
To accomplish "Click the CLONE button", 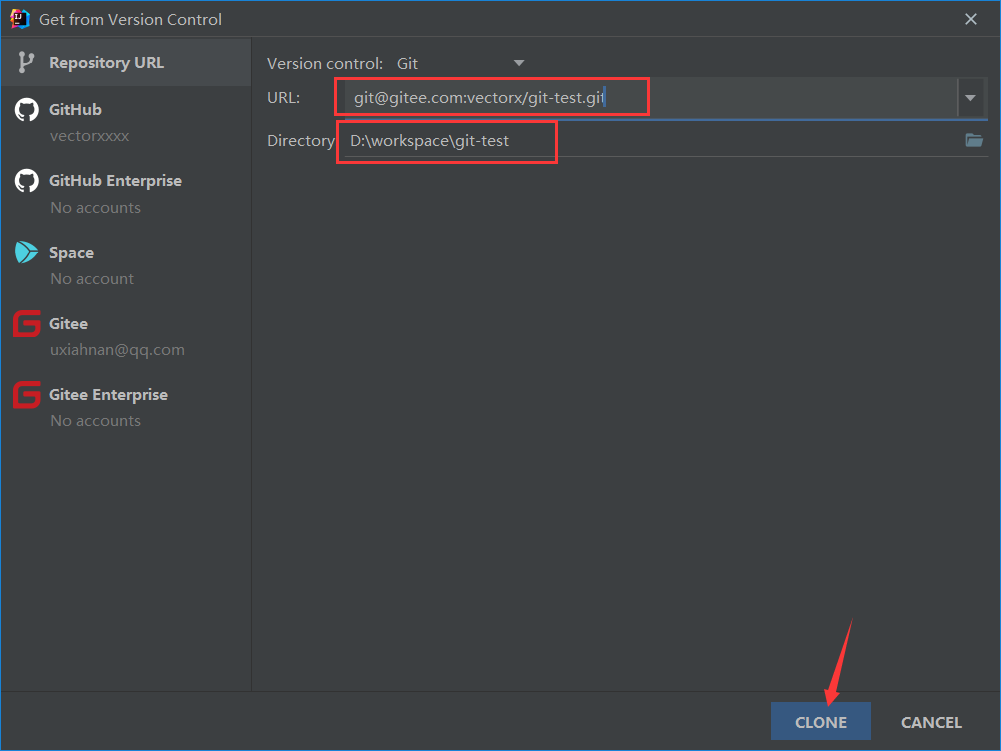I will coord(820,722).
